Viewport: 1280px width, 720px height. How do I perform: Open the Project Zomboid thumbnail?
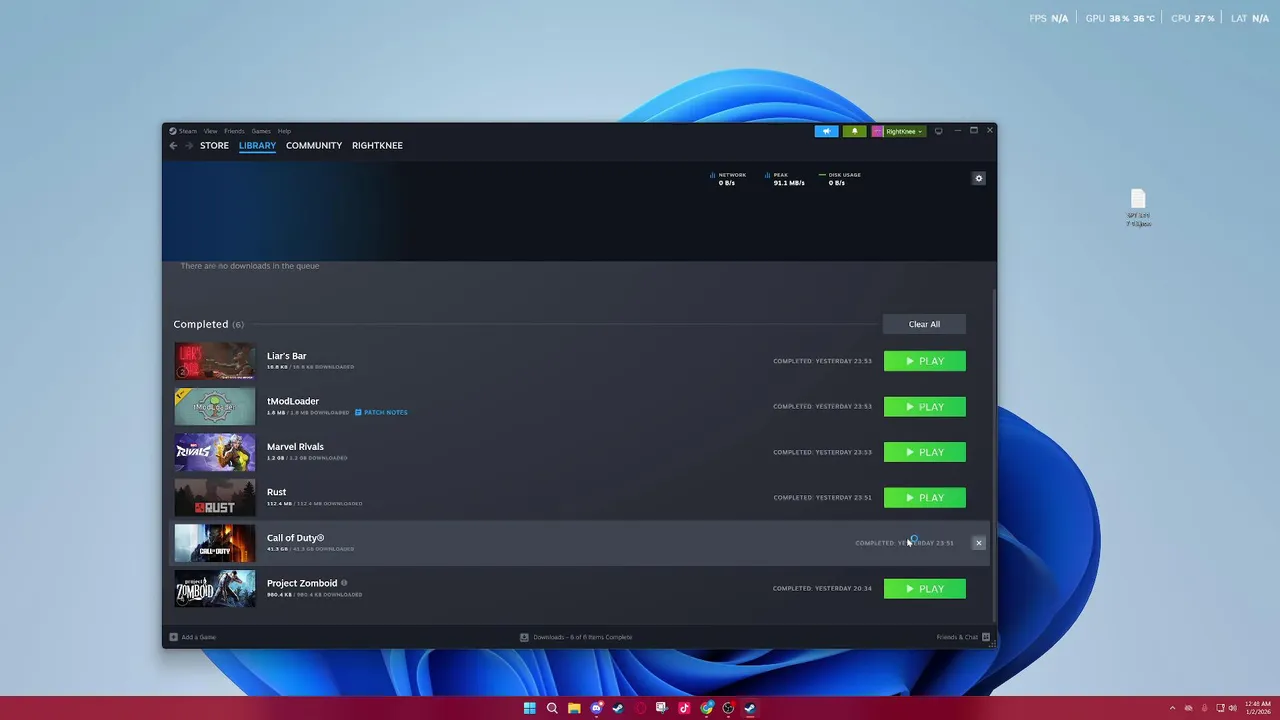215,589
